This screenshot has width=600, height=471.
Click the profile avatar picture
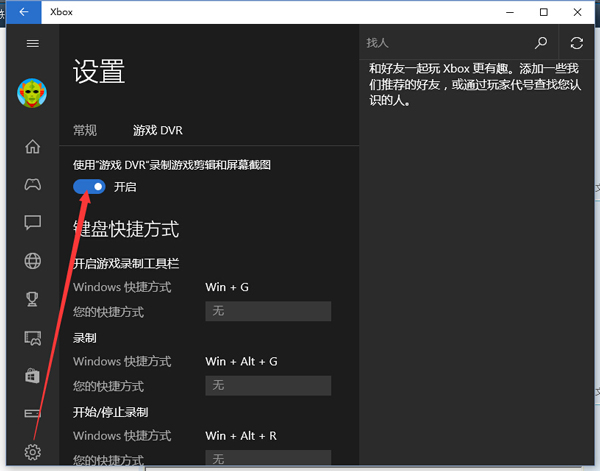coord(32,94)
